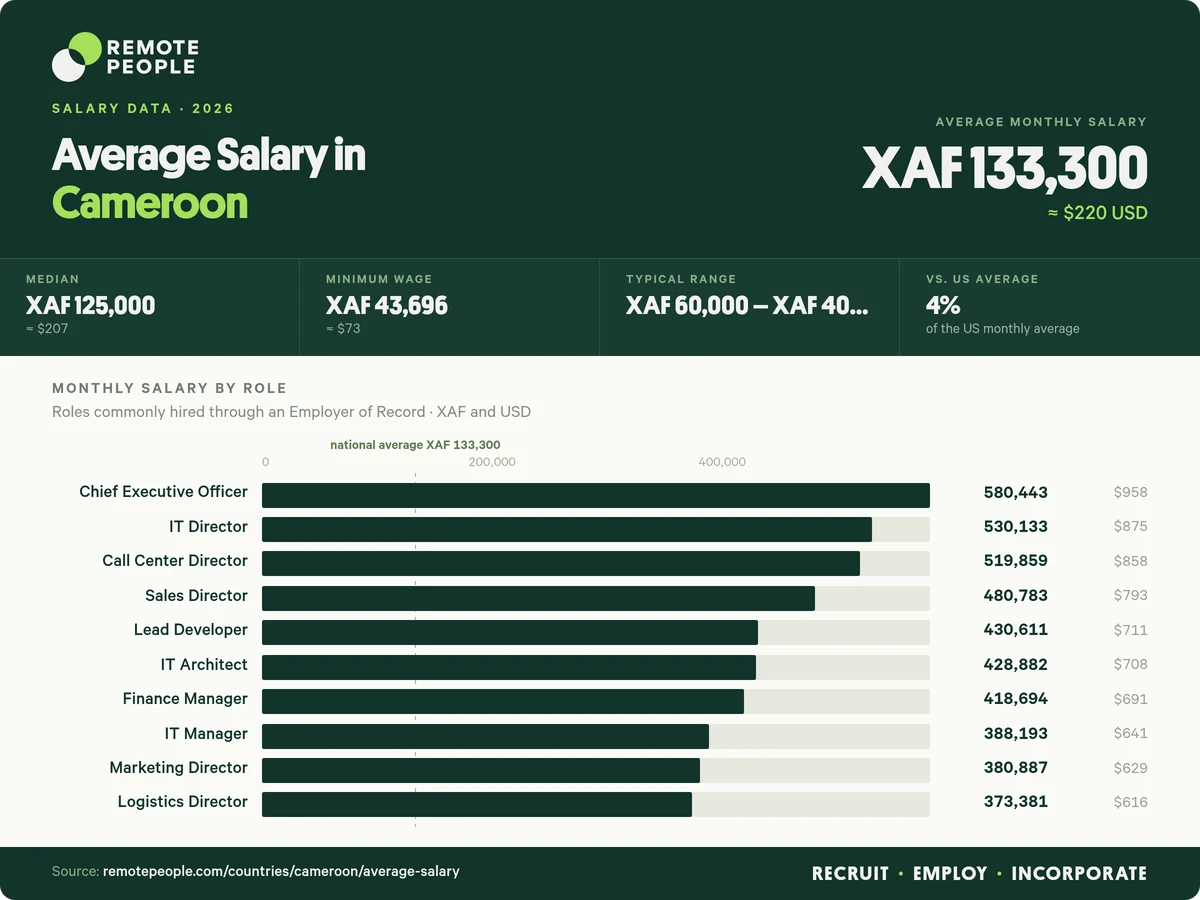Click the RECRUIT footer word
Screen dimensions: 1200x900
click(850, 873)
